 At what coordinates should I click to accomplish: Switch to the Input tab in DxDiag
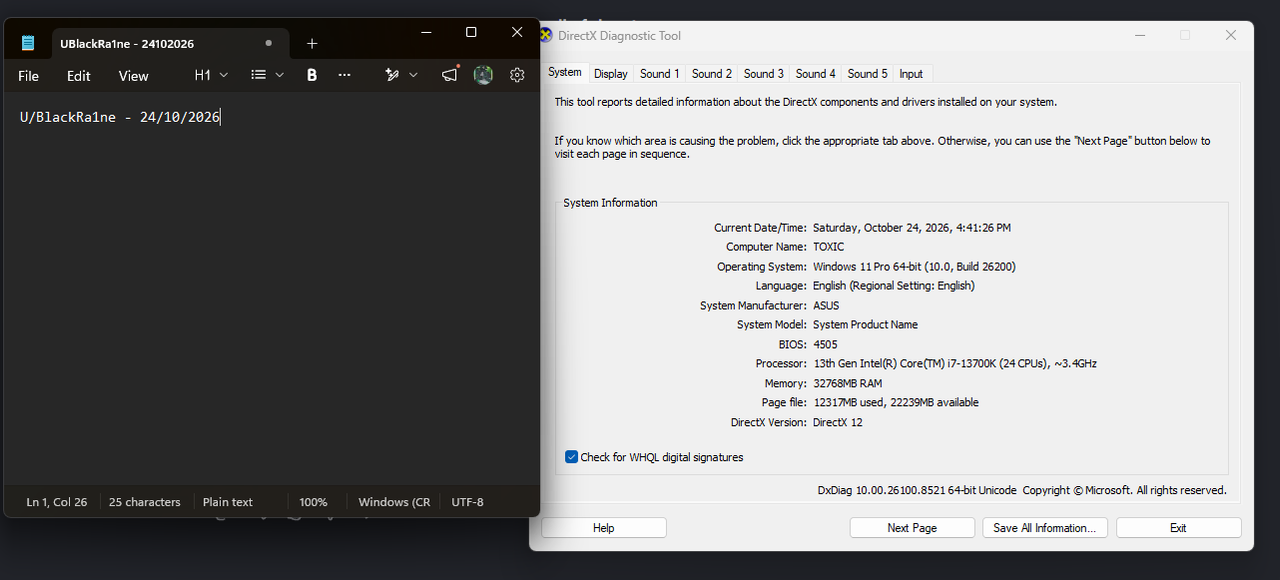coord(911,74)
